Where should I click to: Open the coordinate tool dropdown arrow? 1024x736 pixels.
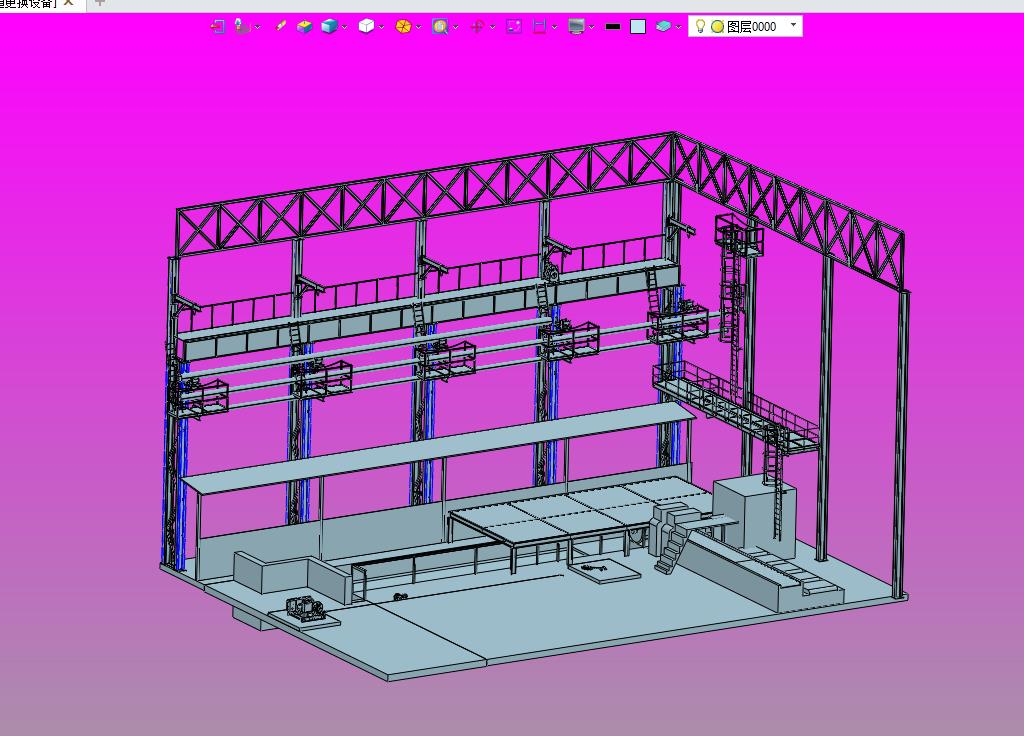pyautogui.click(x=257, y=27)
